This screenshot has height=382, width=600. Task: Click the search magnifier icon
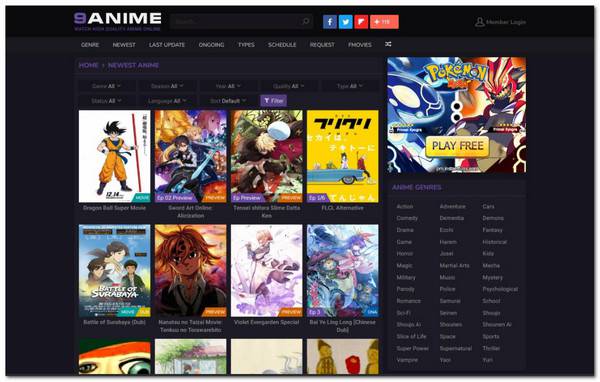click(x=306, y=21)
